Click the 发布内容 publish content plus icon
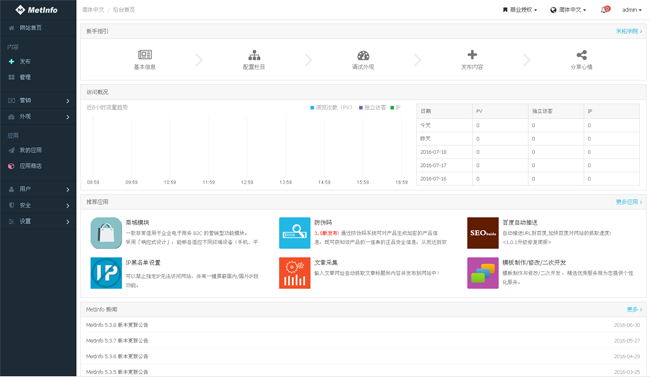This screenshot has height=377, width=650. pos(472,54)
